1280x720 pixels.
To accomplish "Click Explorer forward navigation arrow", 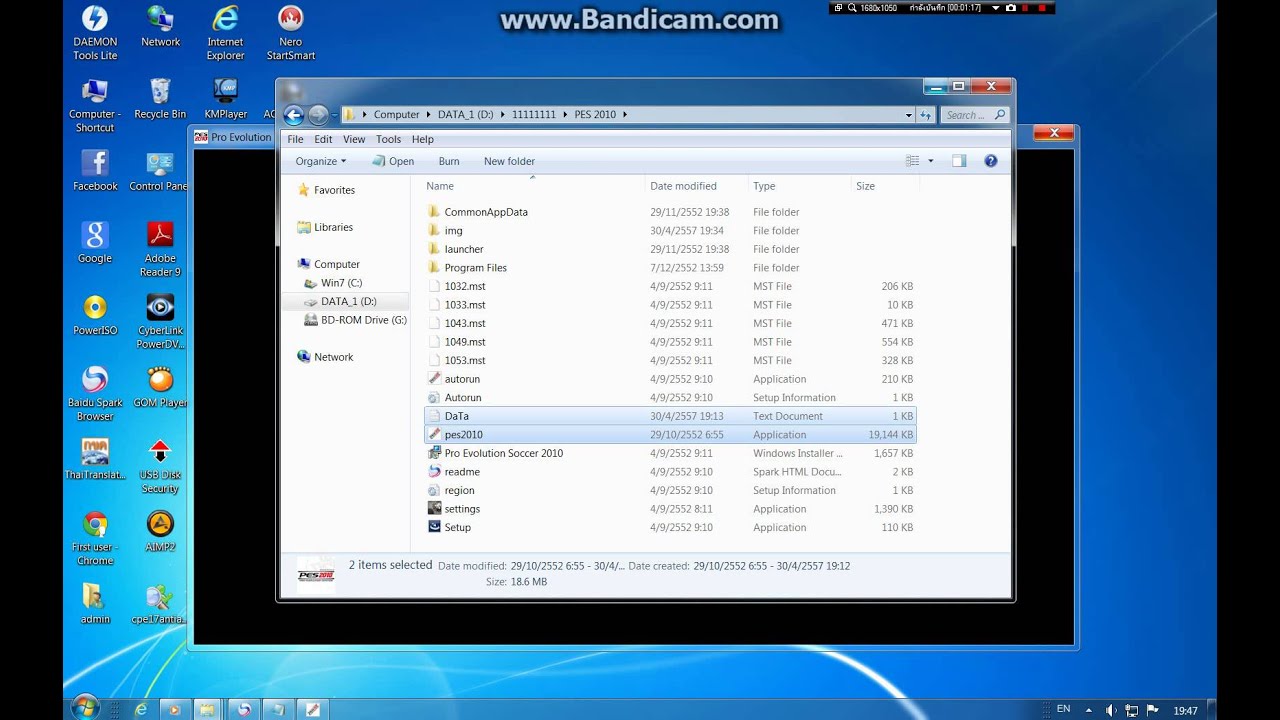I will (318, 115).
